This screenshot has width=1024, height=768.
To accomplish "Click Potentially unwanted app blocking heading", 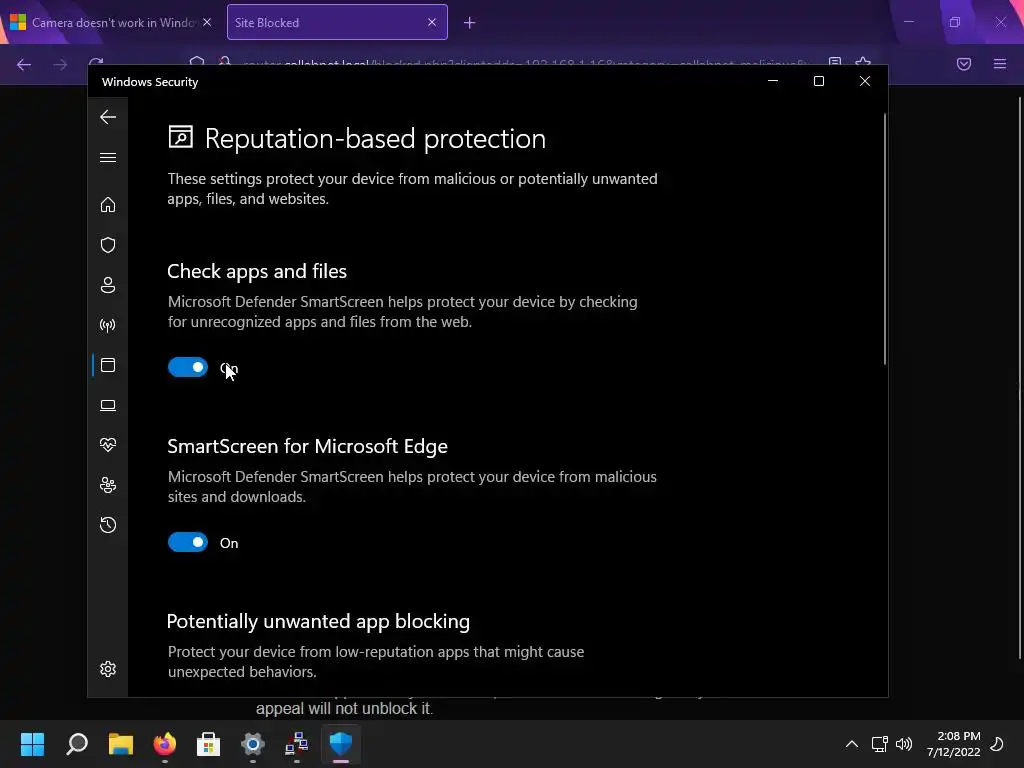I will click(x=318, y=621).
